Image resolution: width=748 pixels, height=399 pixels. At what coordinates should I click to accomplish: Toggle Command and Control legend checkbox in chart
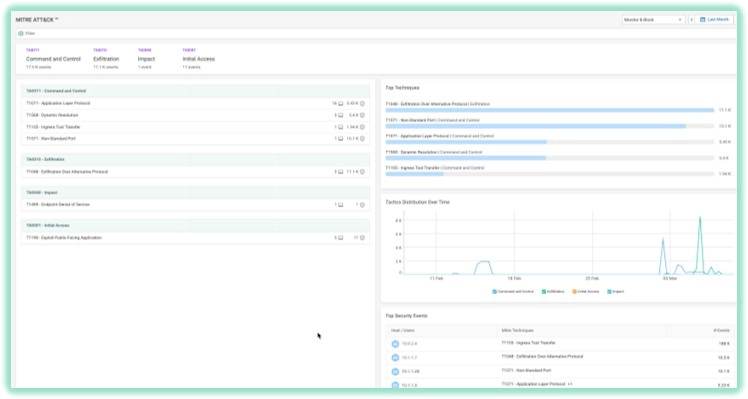coord(495,292)
